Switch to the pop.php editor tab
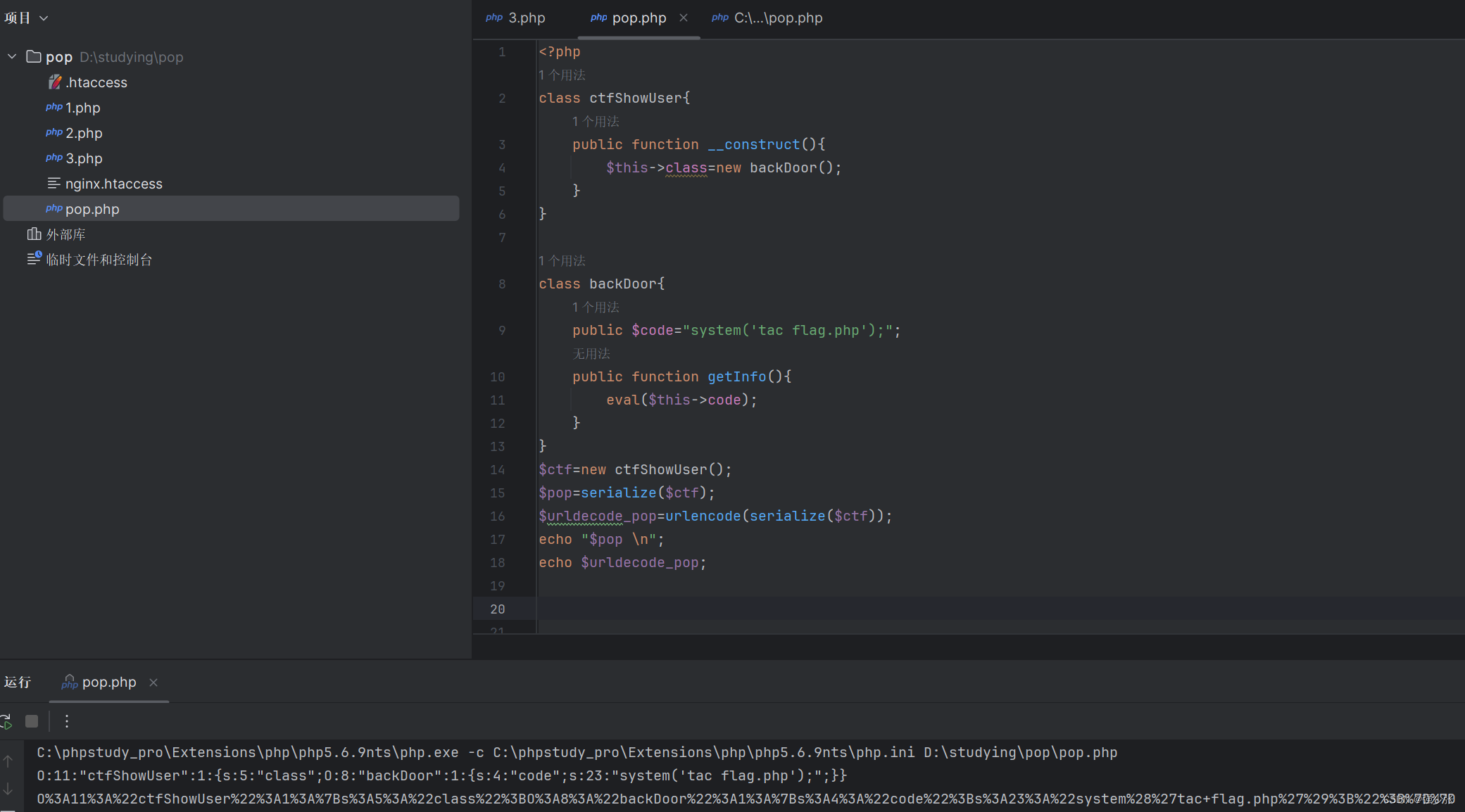The width and height of the screenshot is (1465, 812). click(639, 18)
